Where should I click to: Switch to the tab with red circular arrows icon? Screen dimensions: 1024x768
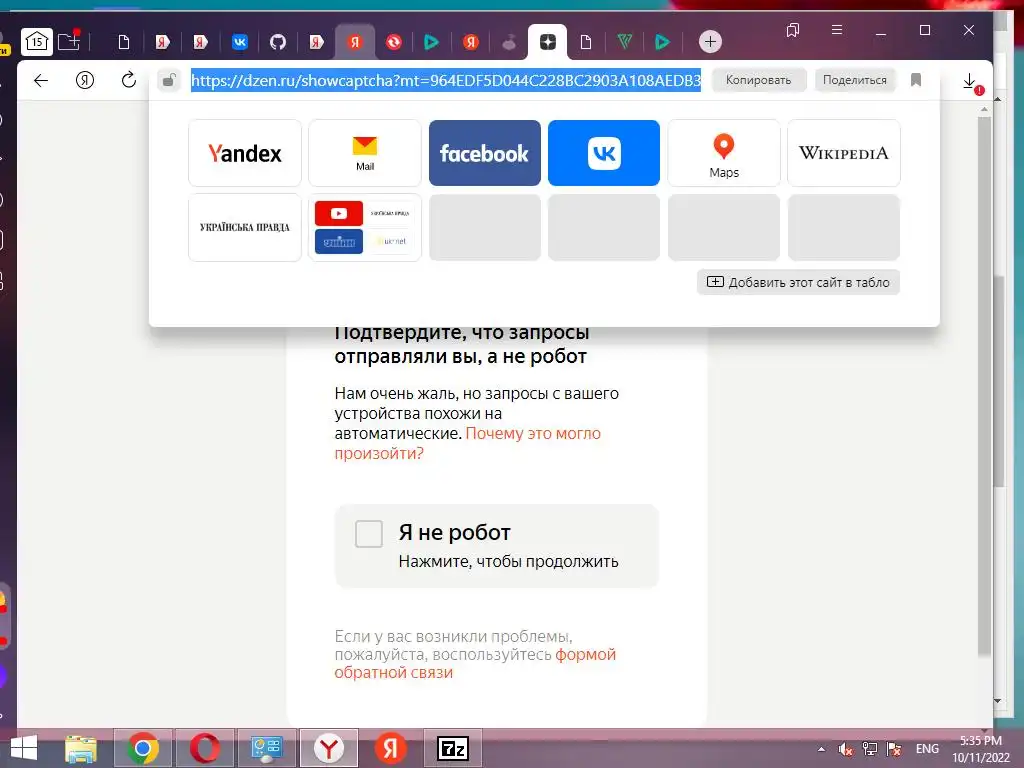click(x=394, y=42)
